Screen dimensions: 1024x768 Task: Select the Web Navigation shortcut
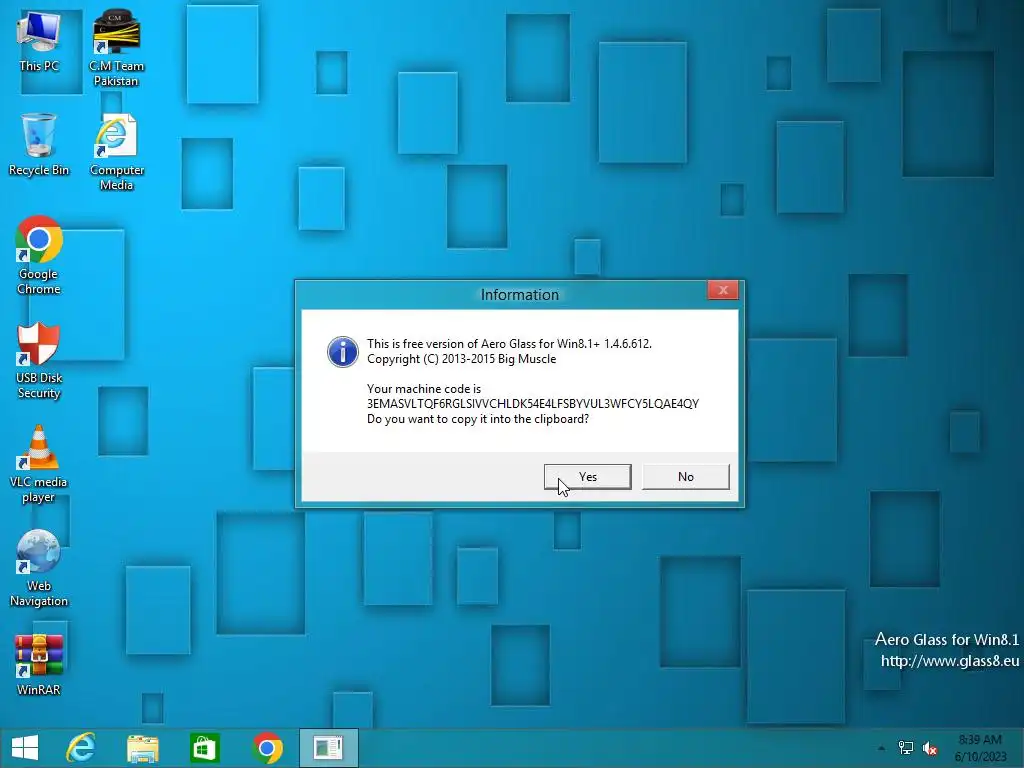pos(39,569)
